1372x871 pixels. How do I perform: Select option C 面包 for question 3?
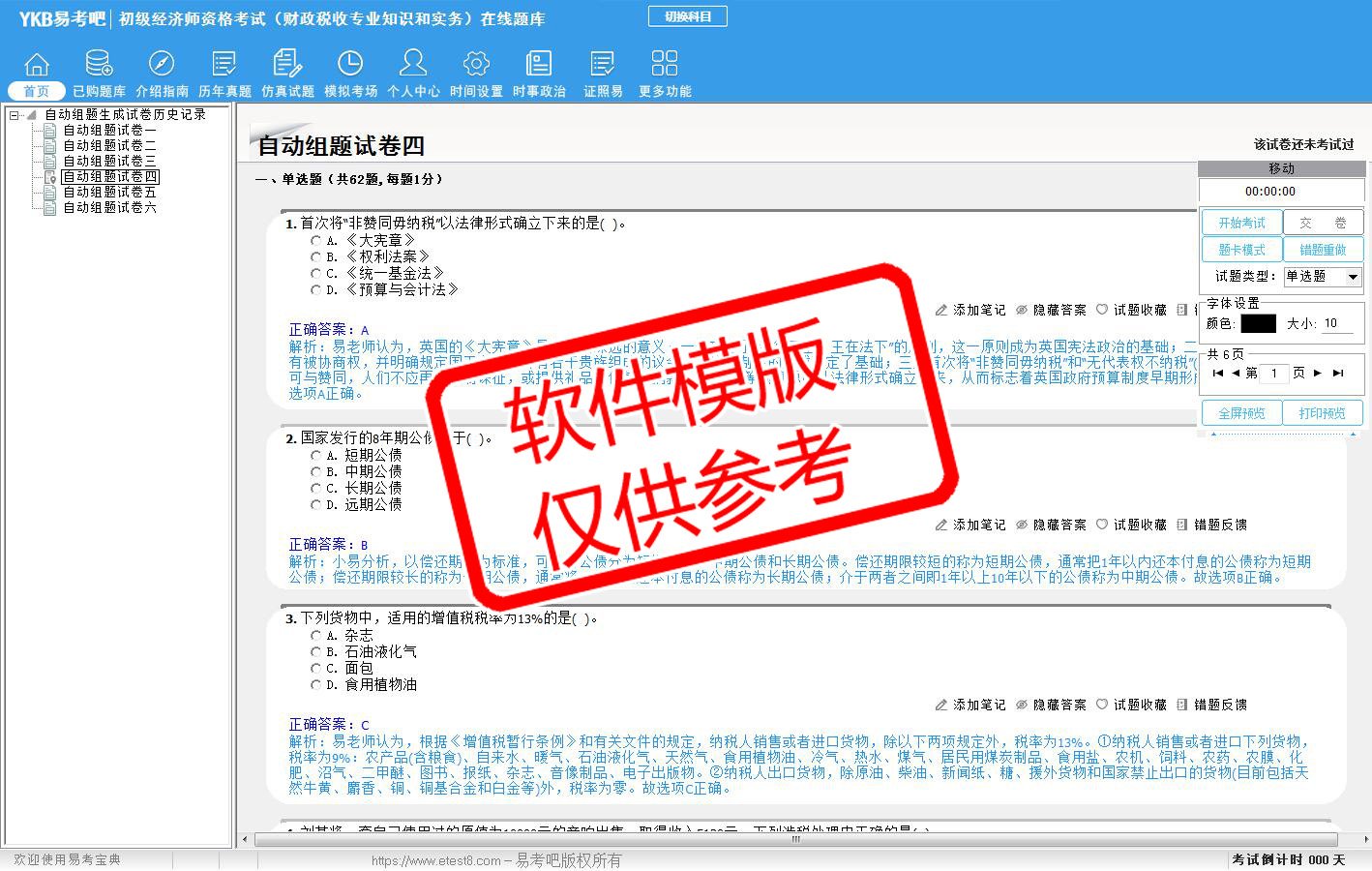pyautogui.click(x=315, y=669)
